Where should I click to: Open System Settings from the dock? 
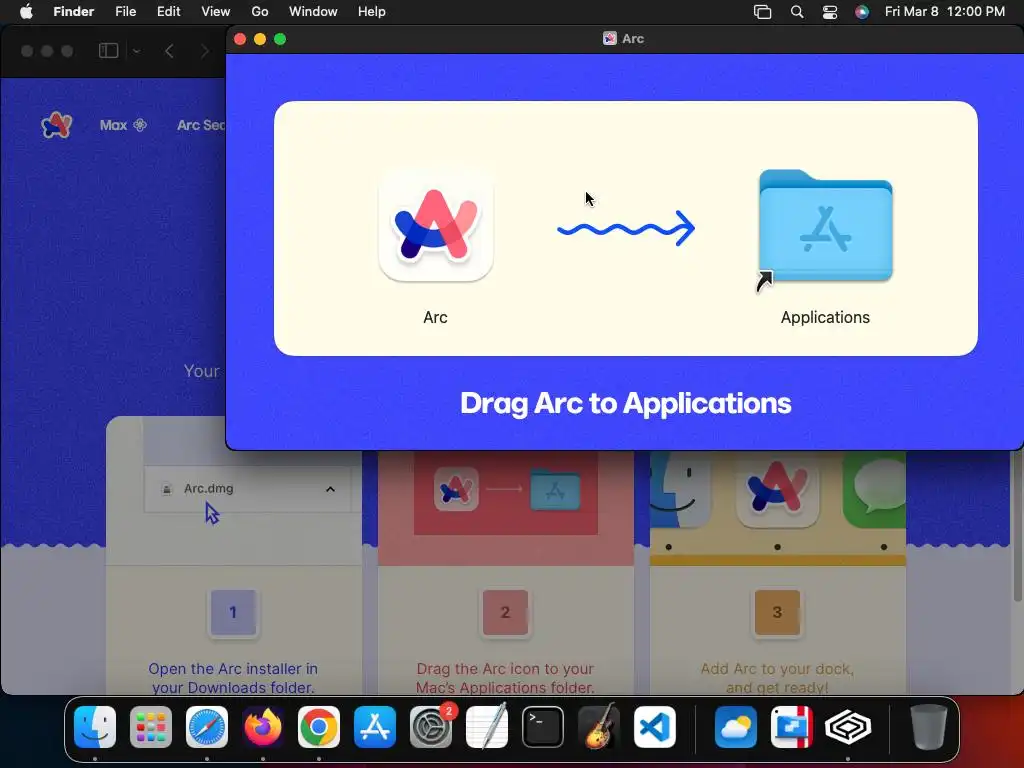(x=431, y=727)
